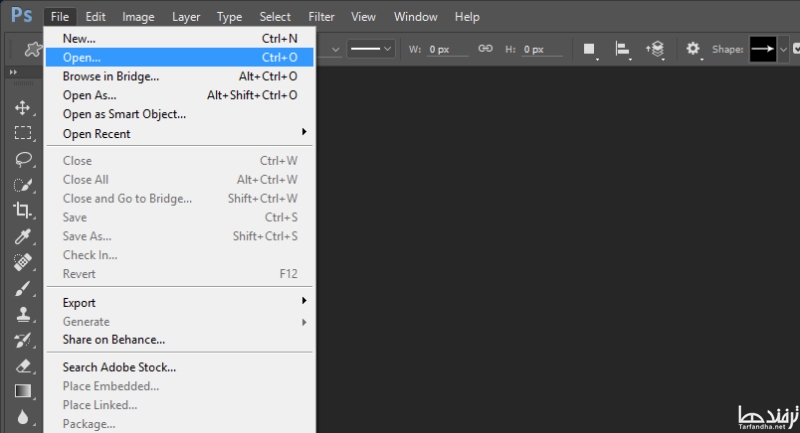Select the Clone Stamp tool
800x433 pixels.
[22, 314]
